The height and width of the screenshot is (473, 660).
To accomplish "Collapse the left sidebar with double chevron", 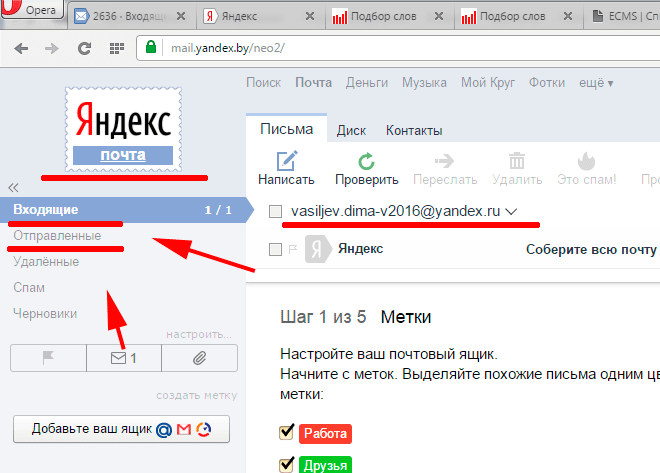I will 13,187.
